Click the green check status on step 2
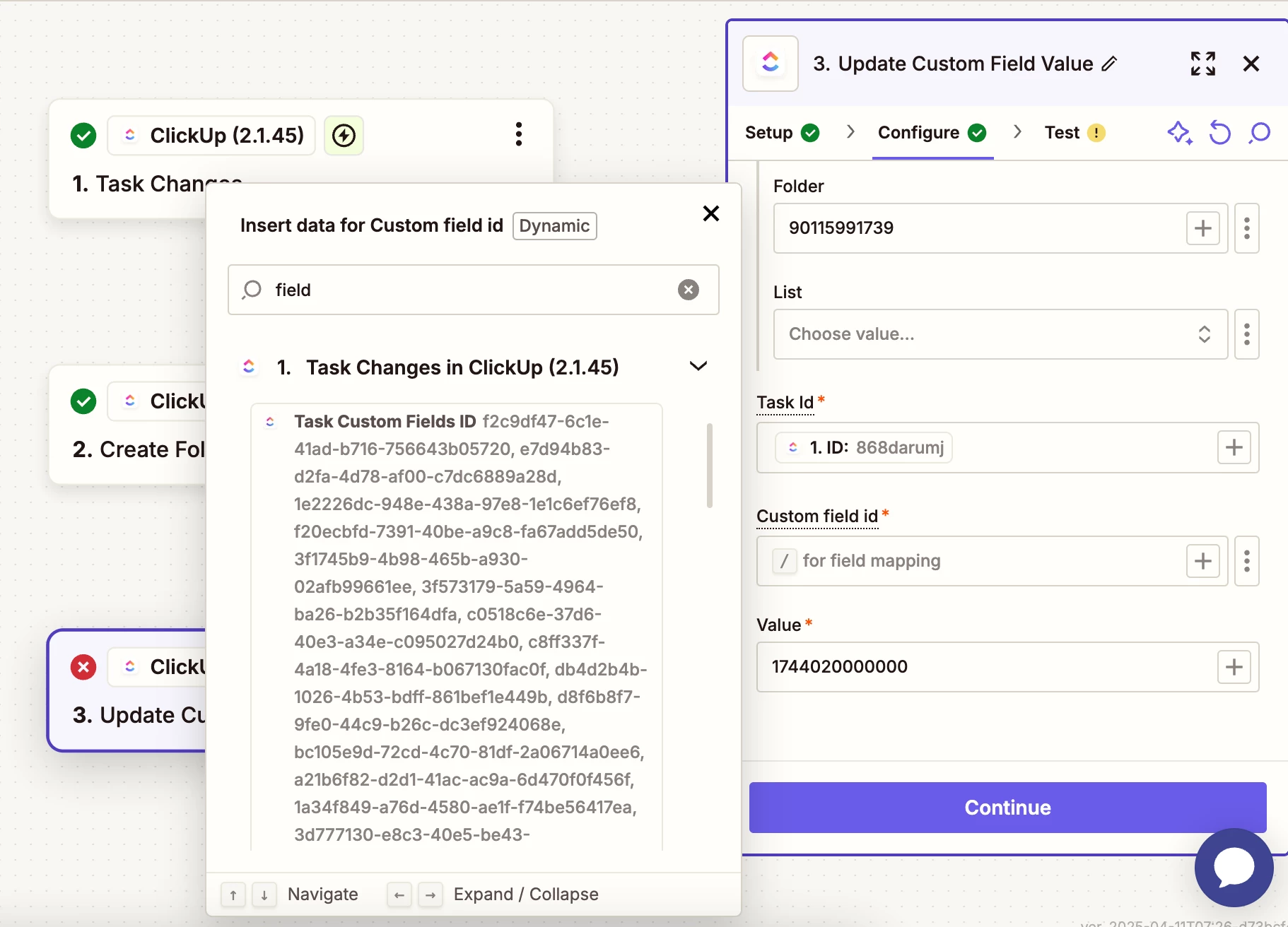The width and height of the screenshot is (1288, 927). point(83,401)
